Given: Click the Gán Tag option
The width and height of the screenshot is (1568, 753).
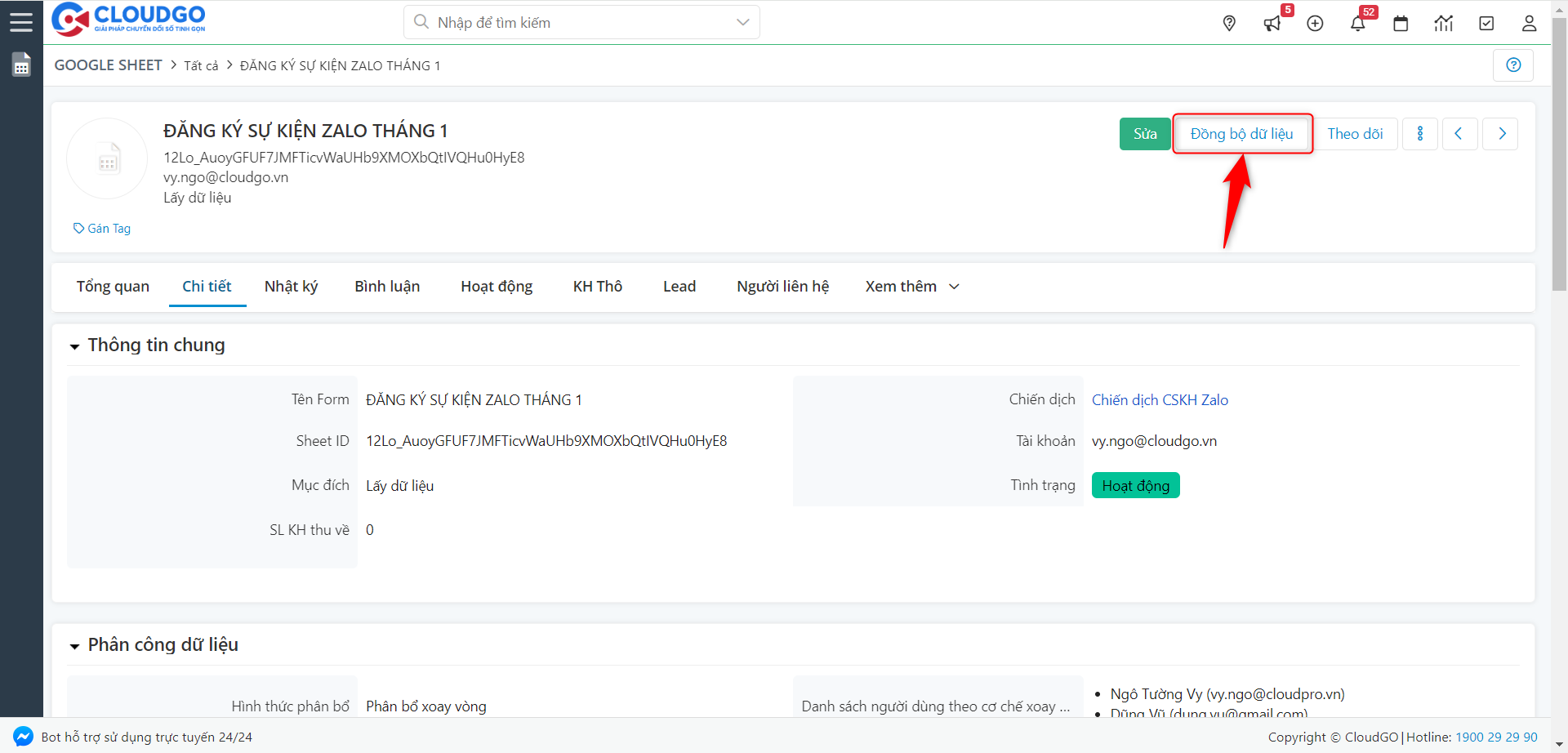Looking at the screenshot, I should pos(102,228).
